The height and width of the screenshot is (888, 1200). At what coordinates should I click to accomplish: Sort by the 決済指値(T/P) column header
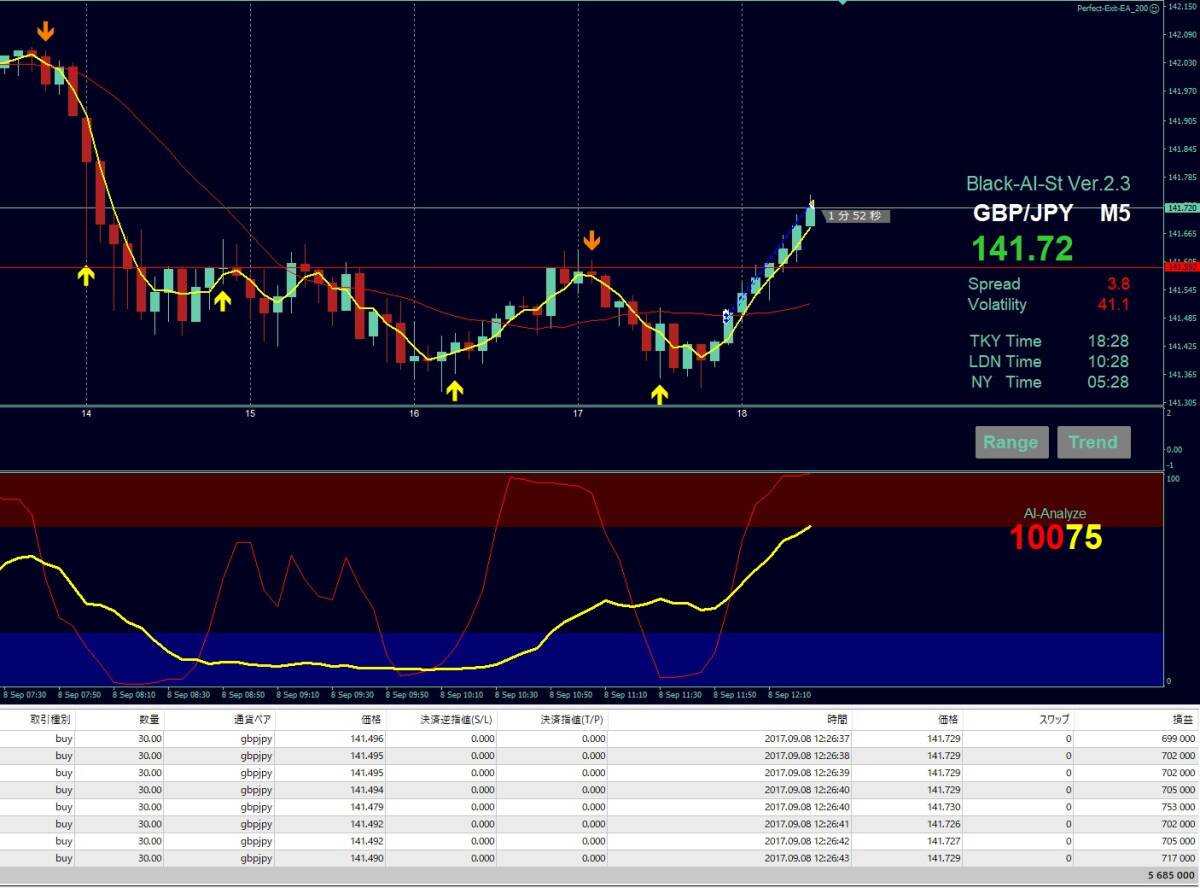coord(571,719)
